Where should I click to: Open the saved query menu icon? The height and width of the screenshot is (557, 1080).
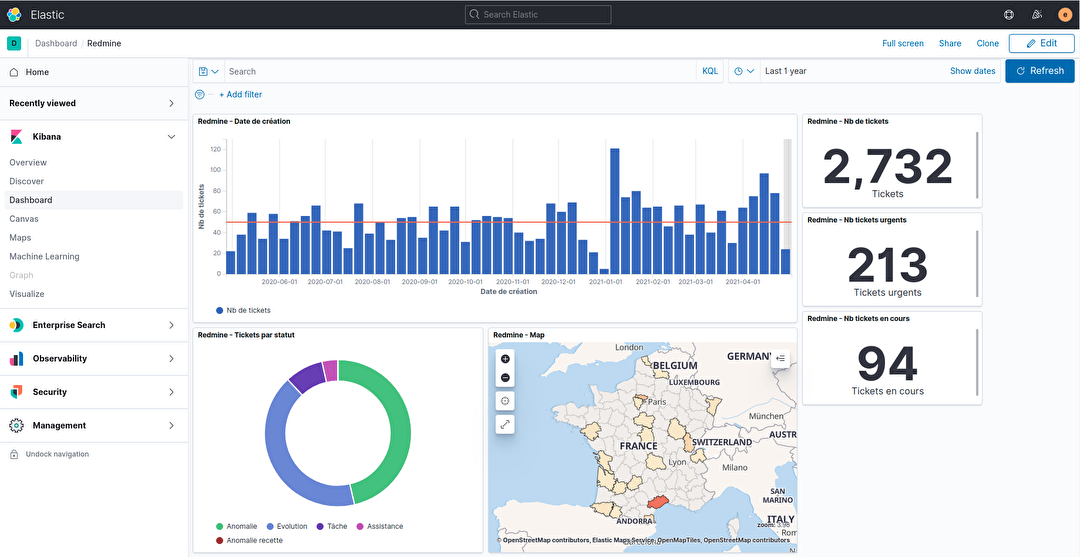click(208, 71)
